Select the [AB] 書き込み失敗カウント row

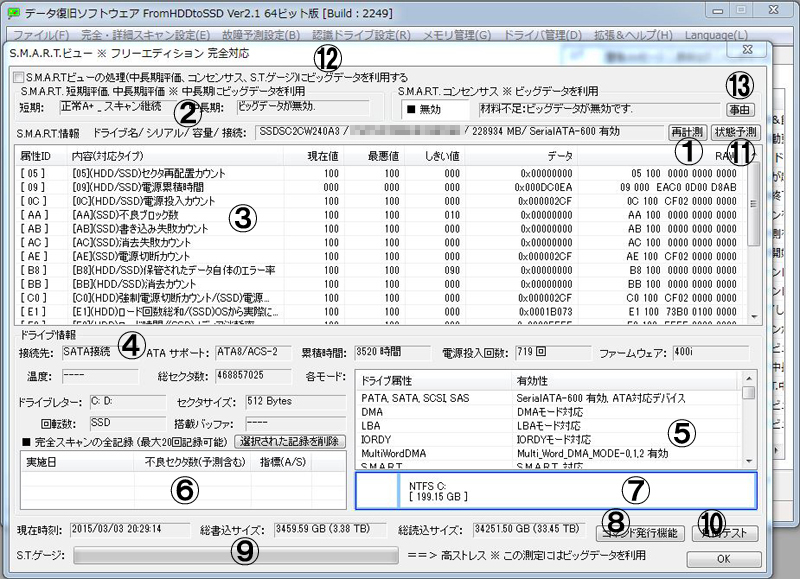click(381, 229)
